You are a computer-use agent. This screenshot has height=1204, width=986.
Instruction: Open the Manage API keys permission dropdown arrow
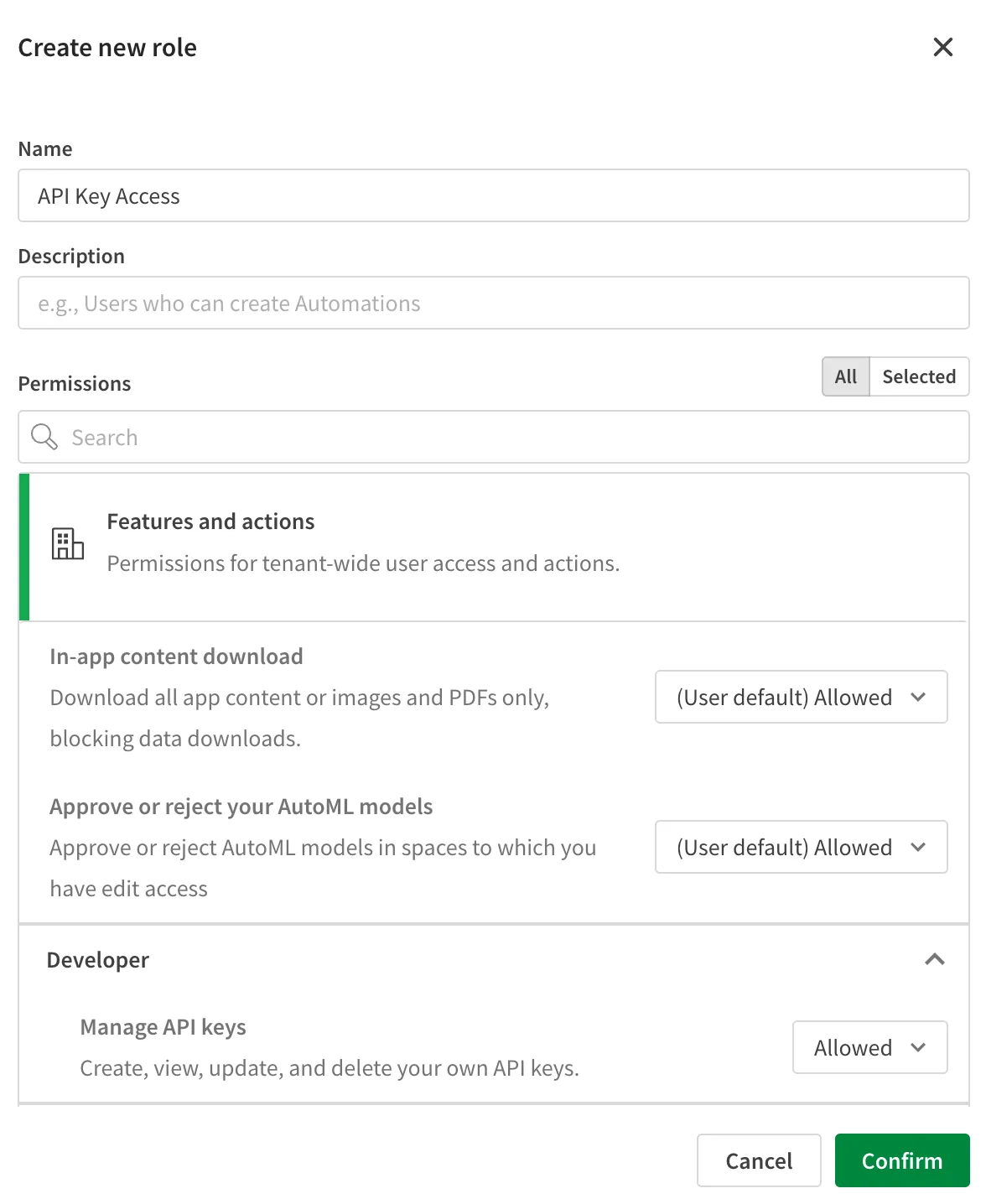[918, 1047]
